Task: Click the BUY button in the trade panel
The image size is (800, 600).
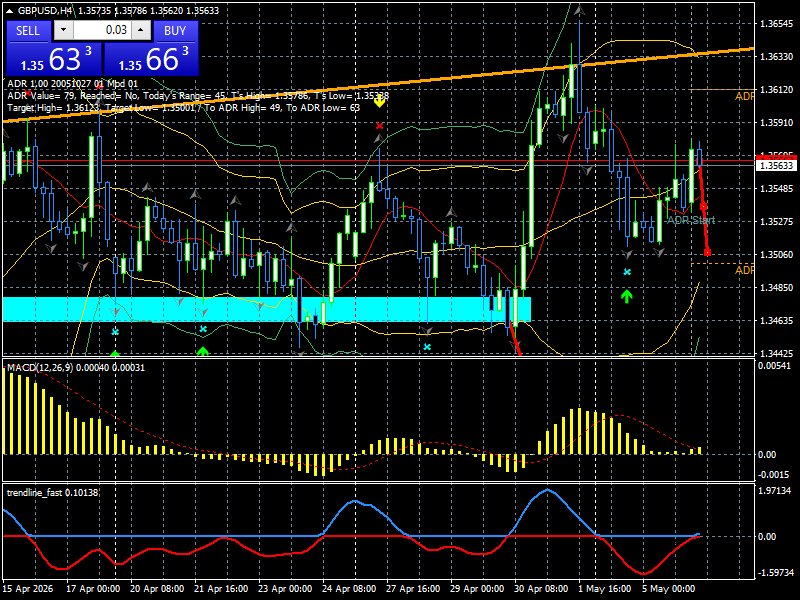Action: point(175,31)
